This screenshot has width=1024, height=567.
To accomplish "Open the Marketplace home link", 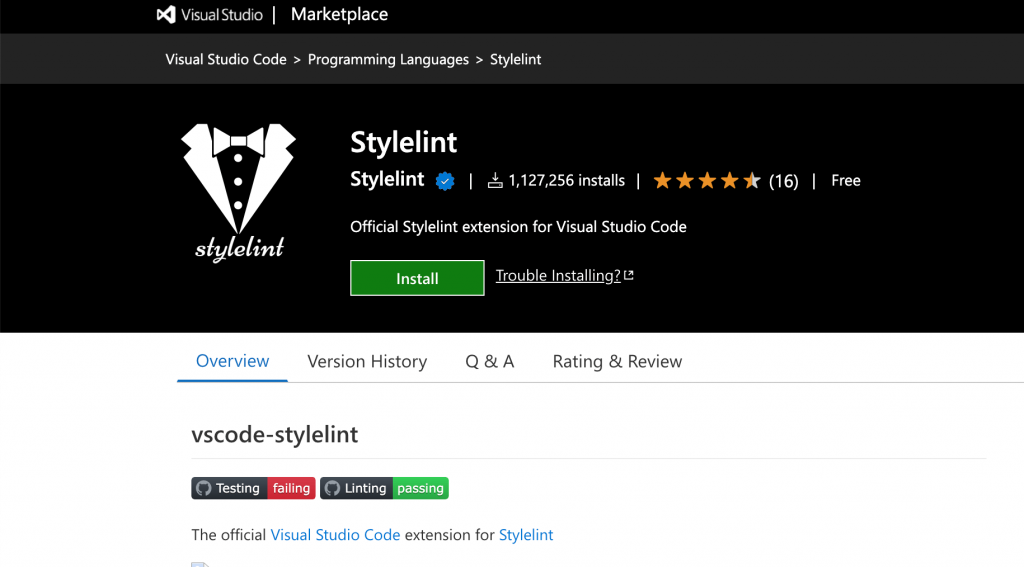I will (x=339, y=15).
